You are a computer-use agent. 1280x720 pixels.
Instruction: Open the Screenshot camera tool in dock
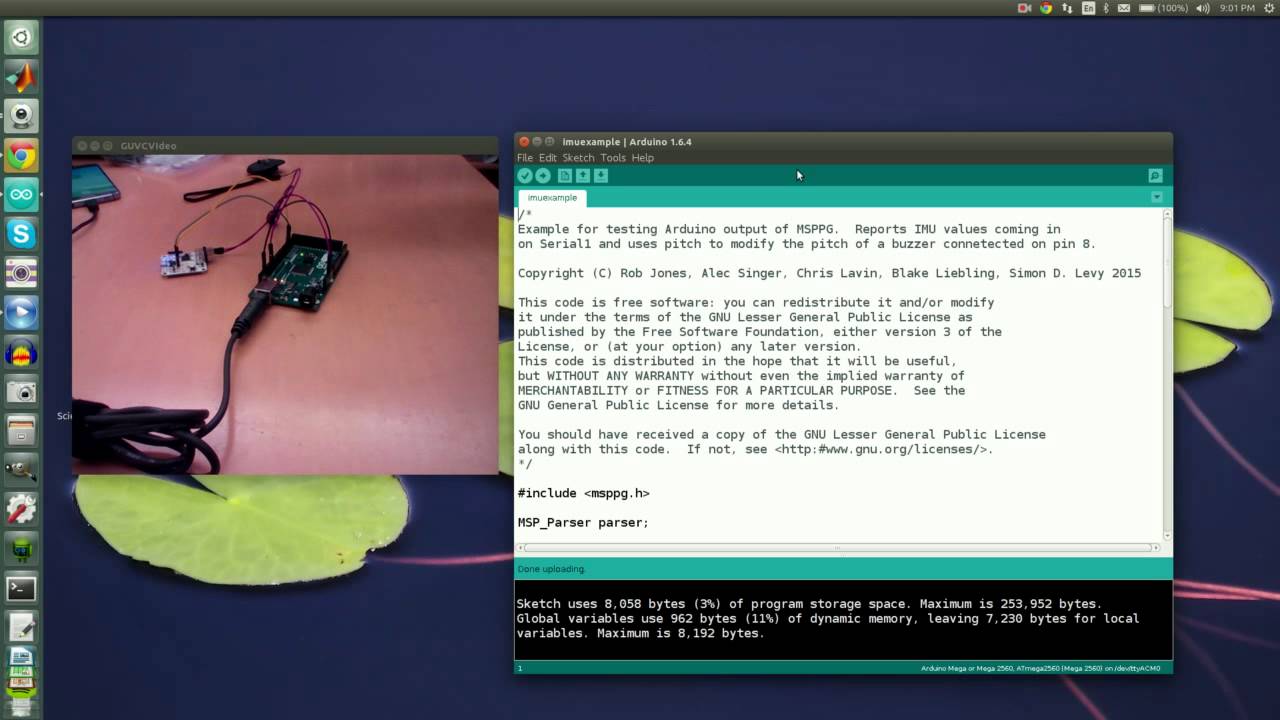[21, 391]
